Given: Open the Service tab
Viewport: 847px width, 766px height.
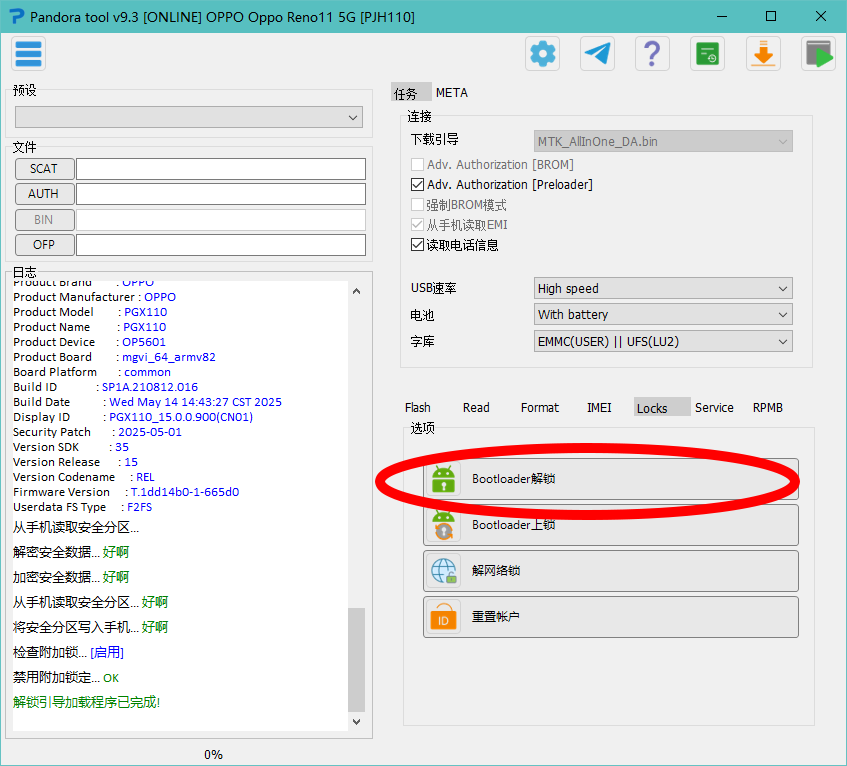Looking at the screenshot, I should (714, 407).
